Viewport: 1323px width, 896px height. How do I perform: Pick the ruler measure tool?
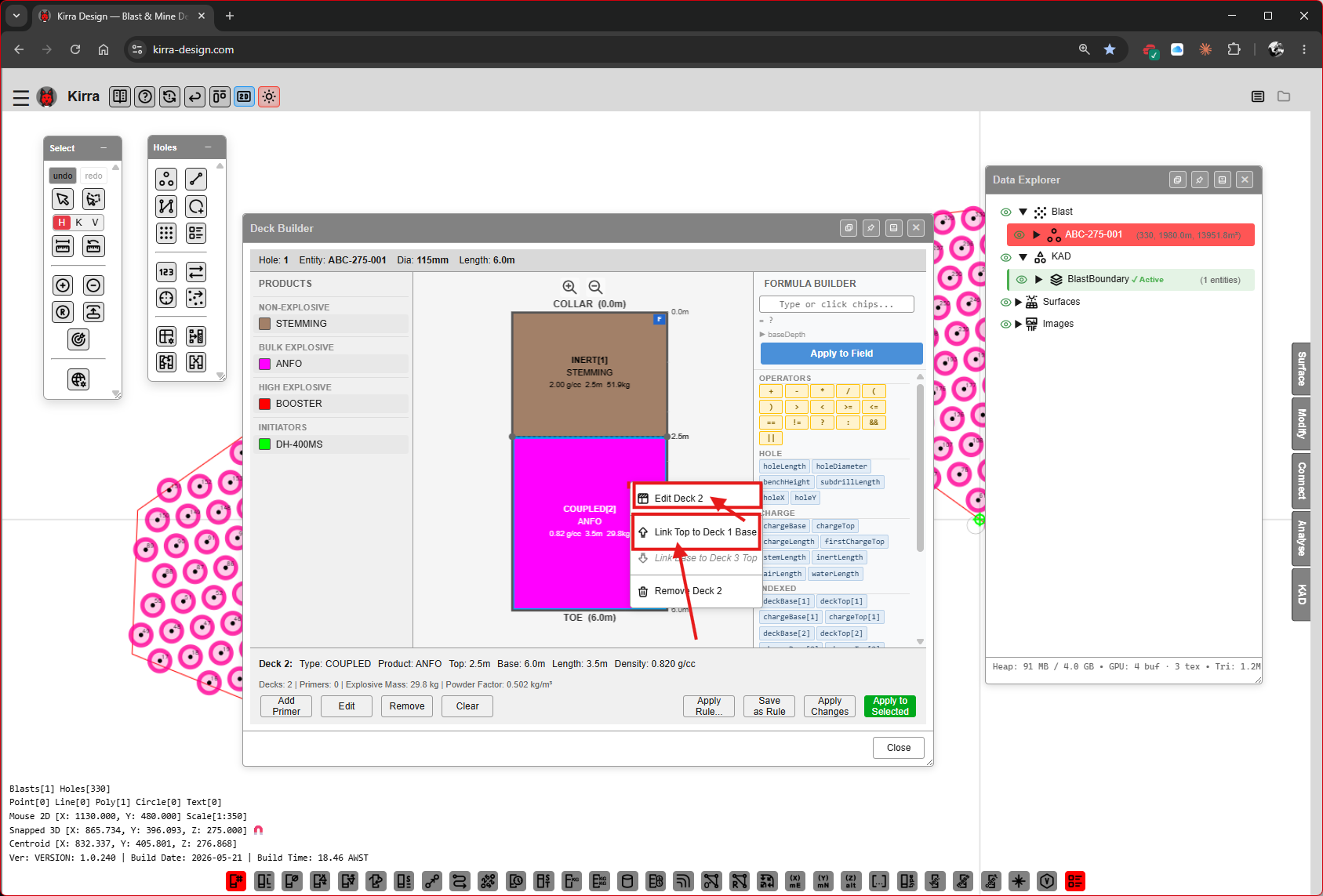tap(64, 246)
